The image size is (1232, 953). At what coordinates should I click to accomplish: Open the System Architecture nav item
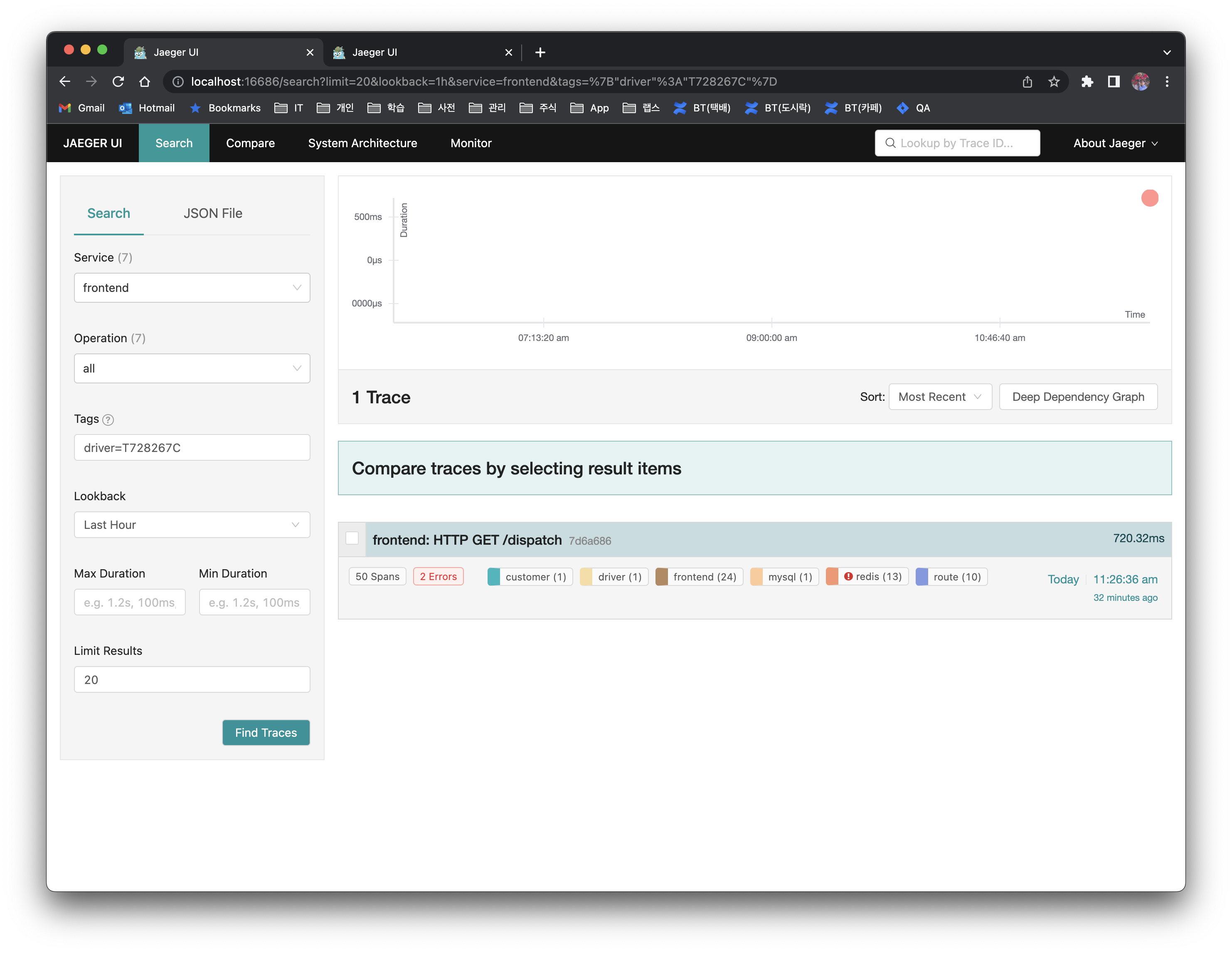[x=362, y=143]
